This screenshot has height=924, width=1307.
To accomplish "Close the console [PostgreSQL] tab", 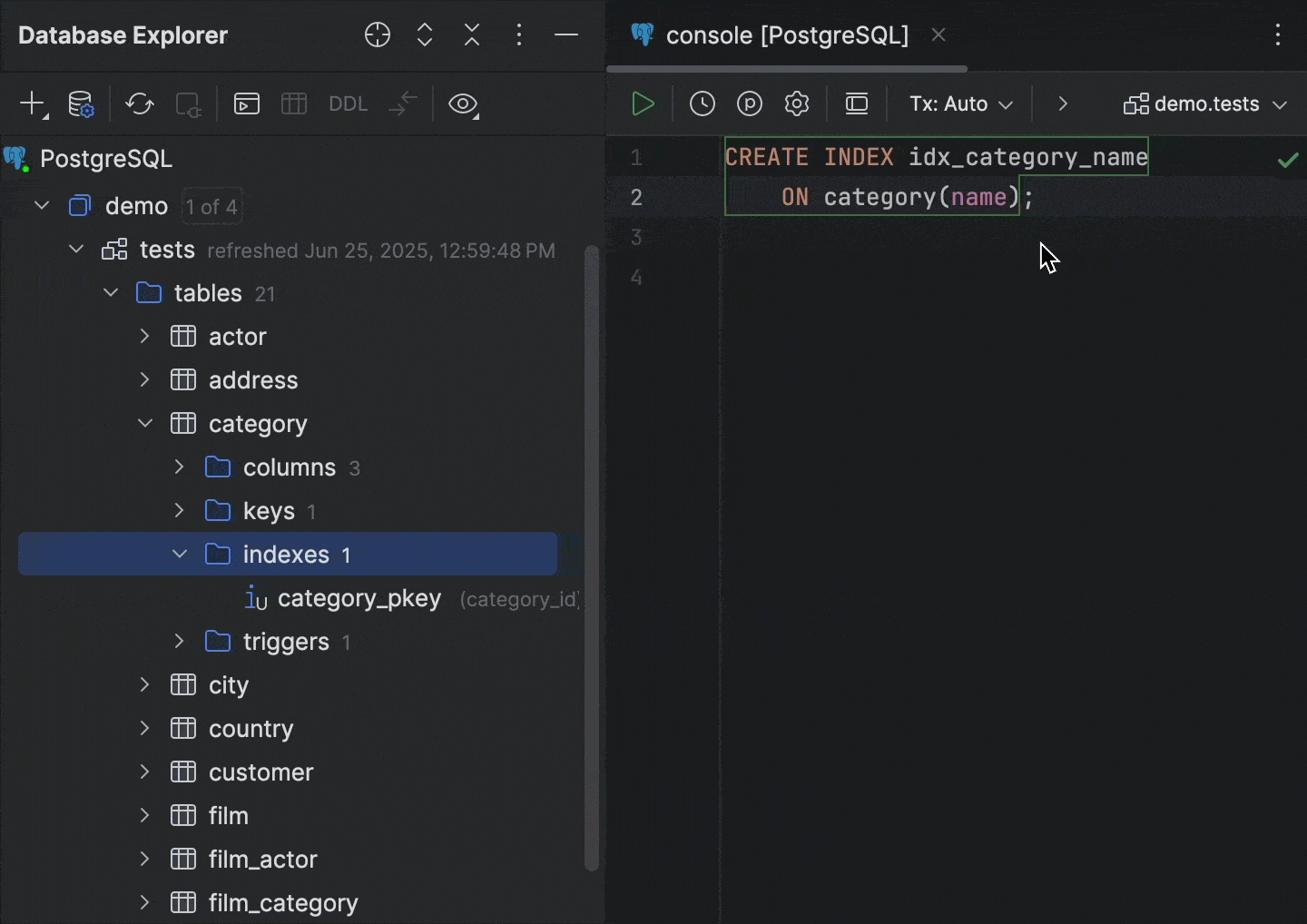I will 939,35.
